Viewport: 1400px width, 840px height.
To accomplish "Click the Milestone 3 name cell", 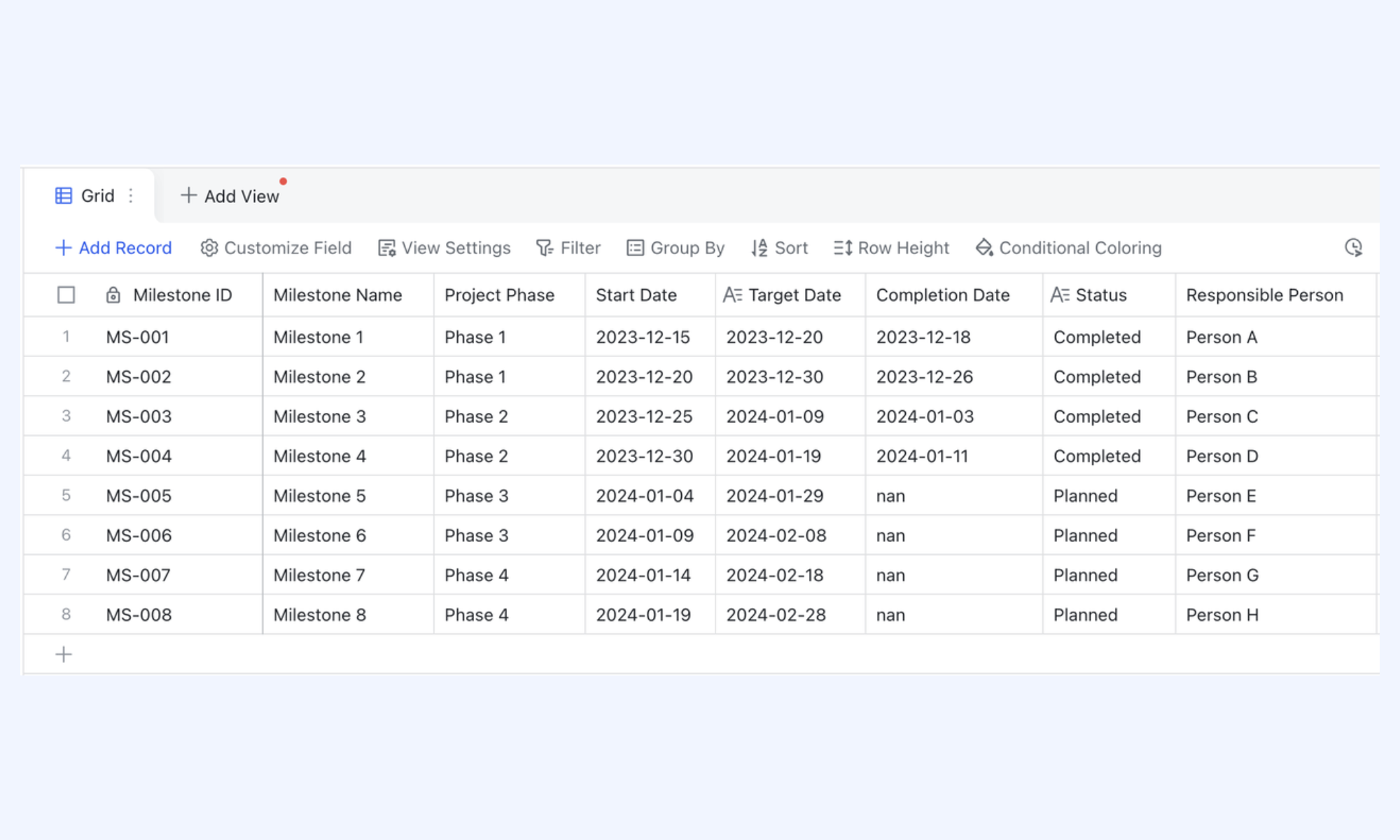I will [349, 416].
